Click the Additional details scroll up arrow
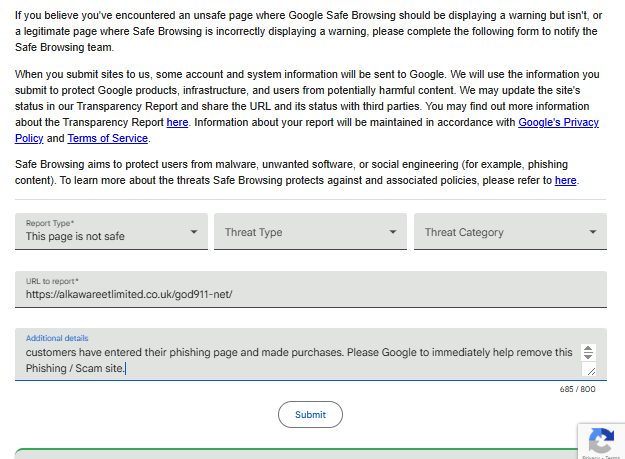 [x=588, y=348]
